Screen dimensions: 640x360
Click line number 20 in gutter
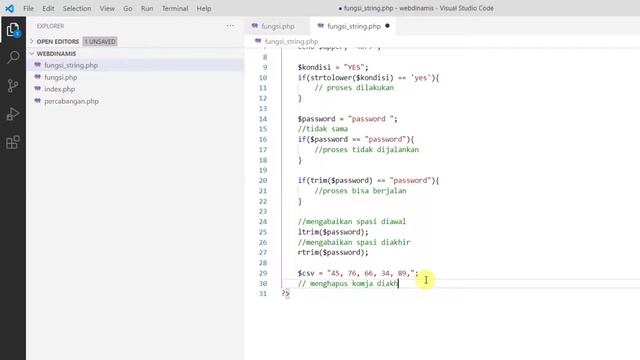[263, 180]
